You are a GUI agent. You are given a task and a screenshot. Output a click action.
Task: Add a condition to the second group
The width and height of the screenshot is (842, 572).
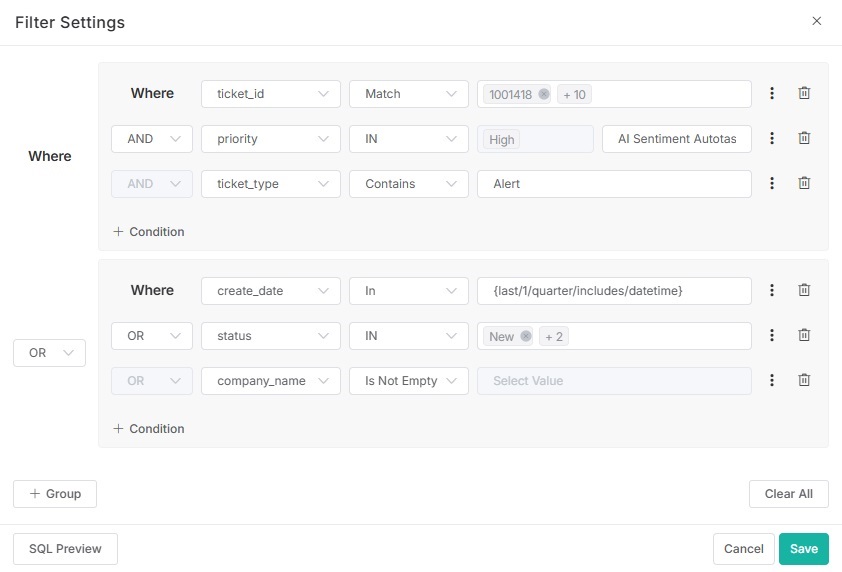tap(149, 429)
